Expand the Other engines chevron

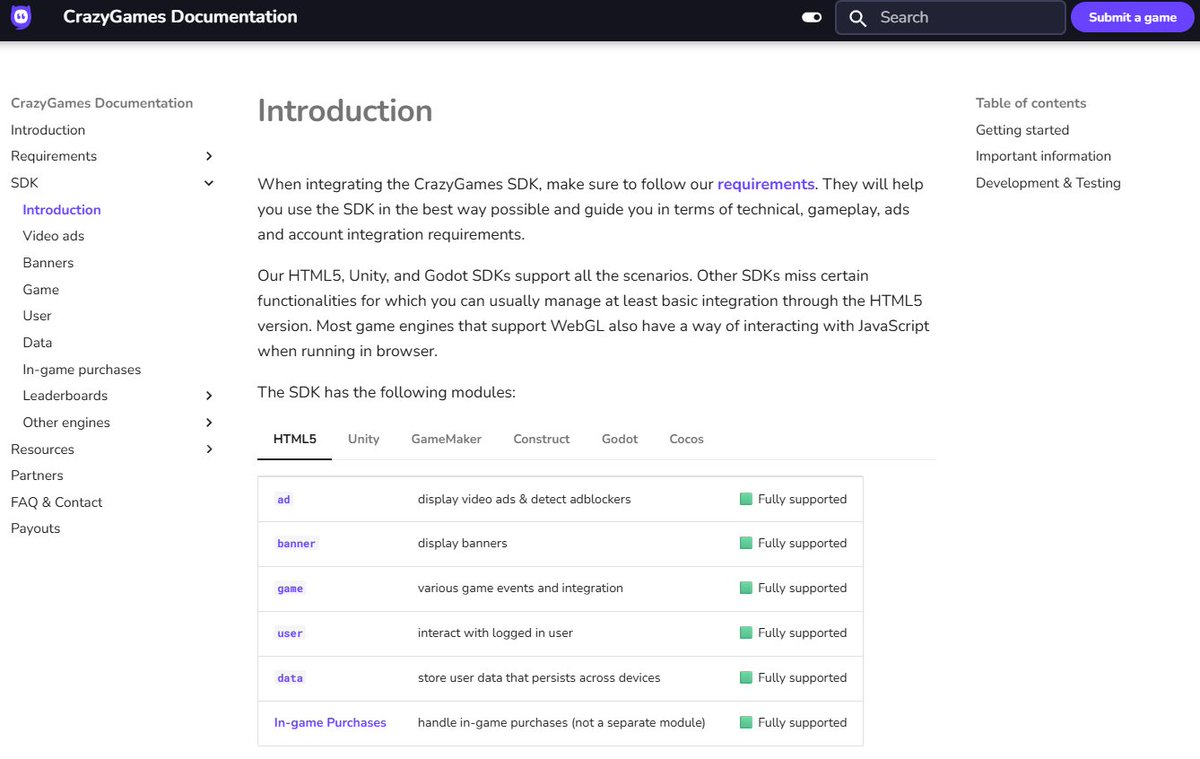pyautogui.click(x=209, y=423)
